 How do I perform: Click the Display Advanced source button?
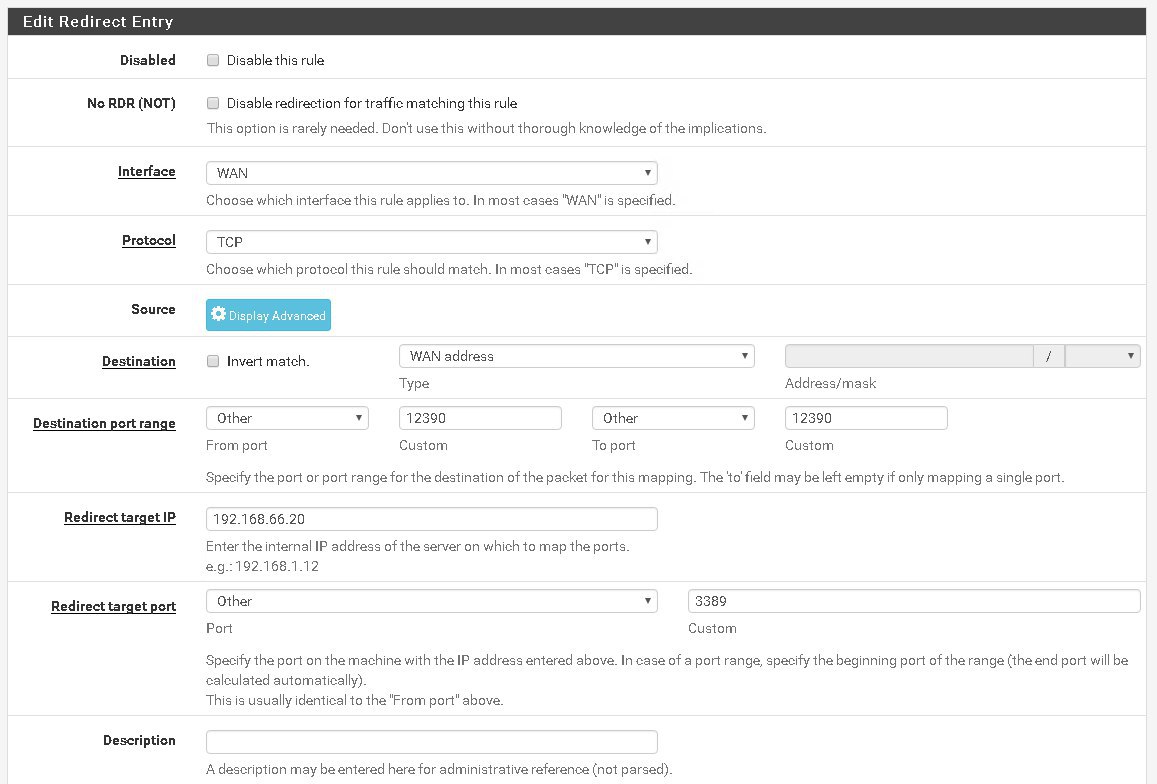coord(269,315)
